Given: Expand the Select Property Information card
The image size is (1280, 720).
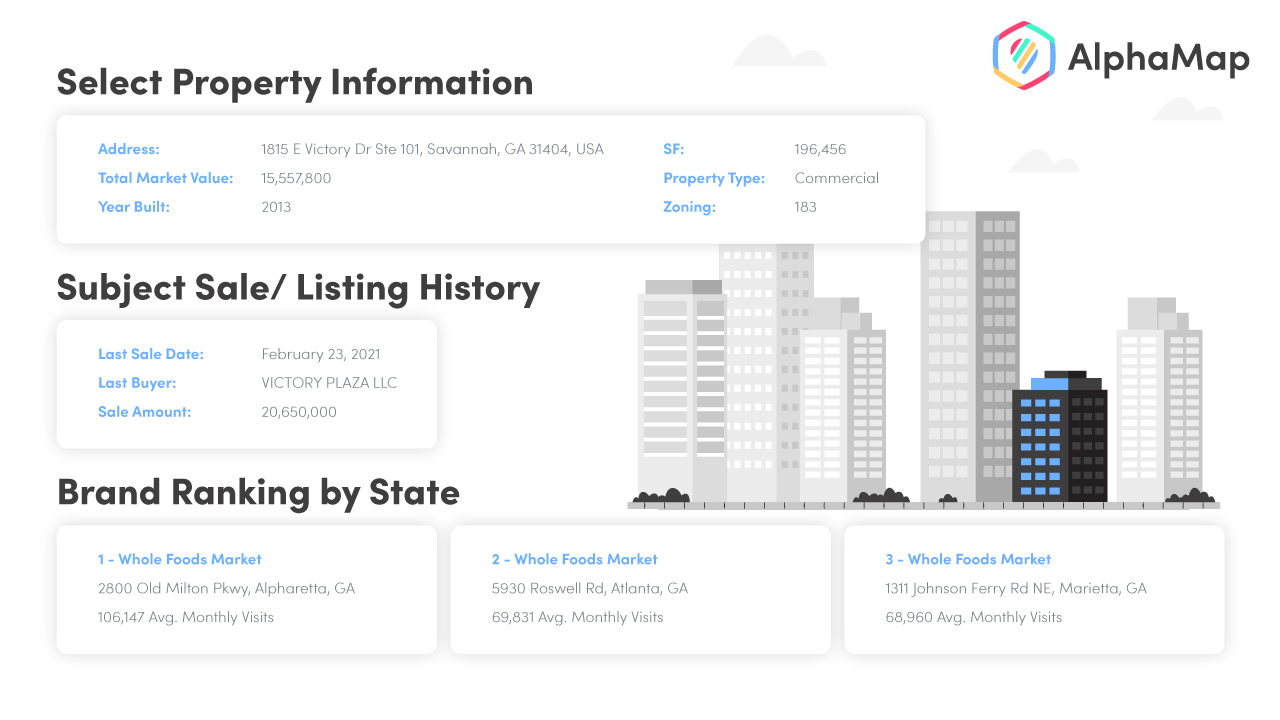Looking at the screenshot, I should click(x=491, y=180).
